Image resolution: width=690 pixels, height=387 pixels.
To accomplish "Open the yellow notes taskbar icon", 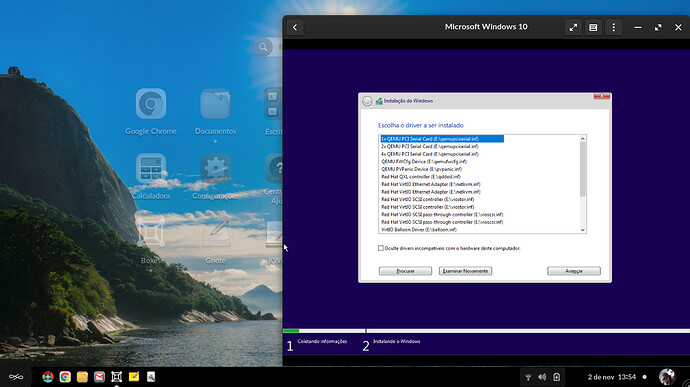I will (134, 377).
